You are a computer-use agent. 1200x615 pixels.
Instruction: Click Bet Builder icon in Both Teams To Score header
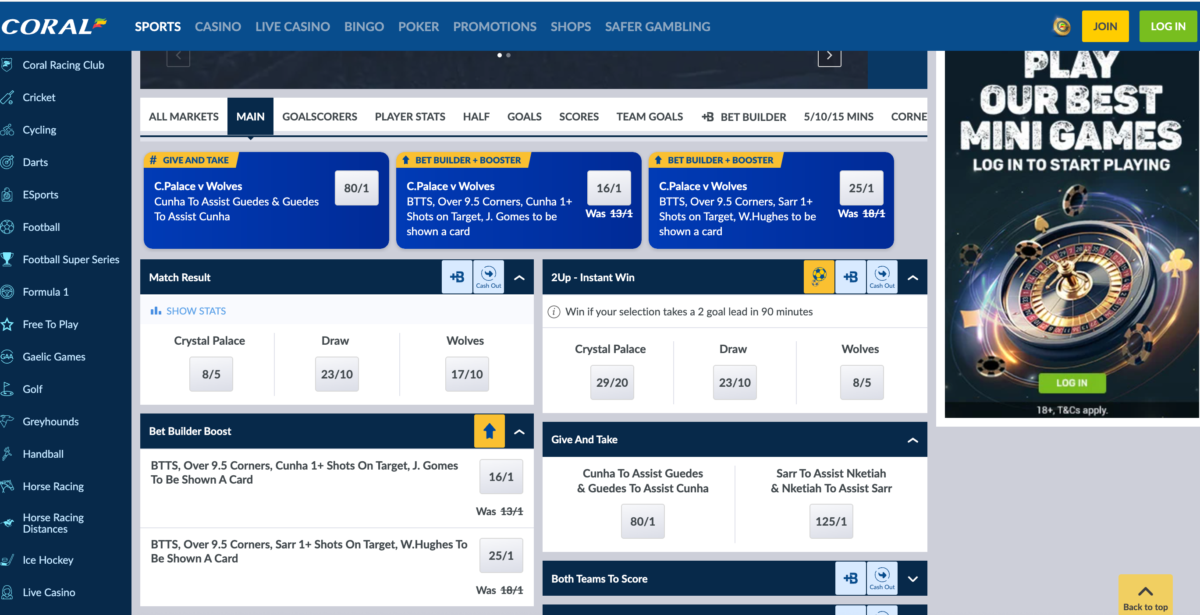point(850,578)
